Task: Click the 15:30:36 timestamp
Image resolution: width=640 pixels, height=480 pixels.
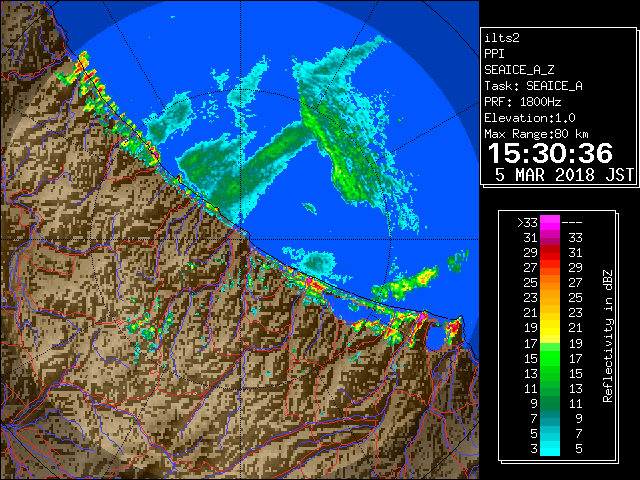Action: (550, 153)
